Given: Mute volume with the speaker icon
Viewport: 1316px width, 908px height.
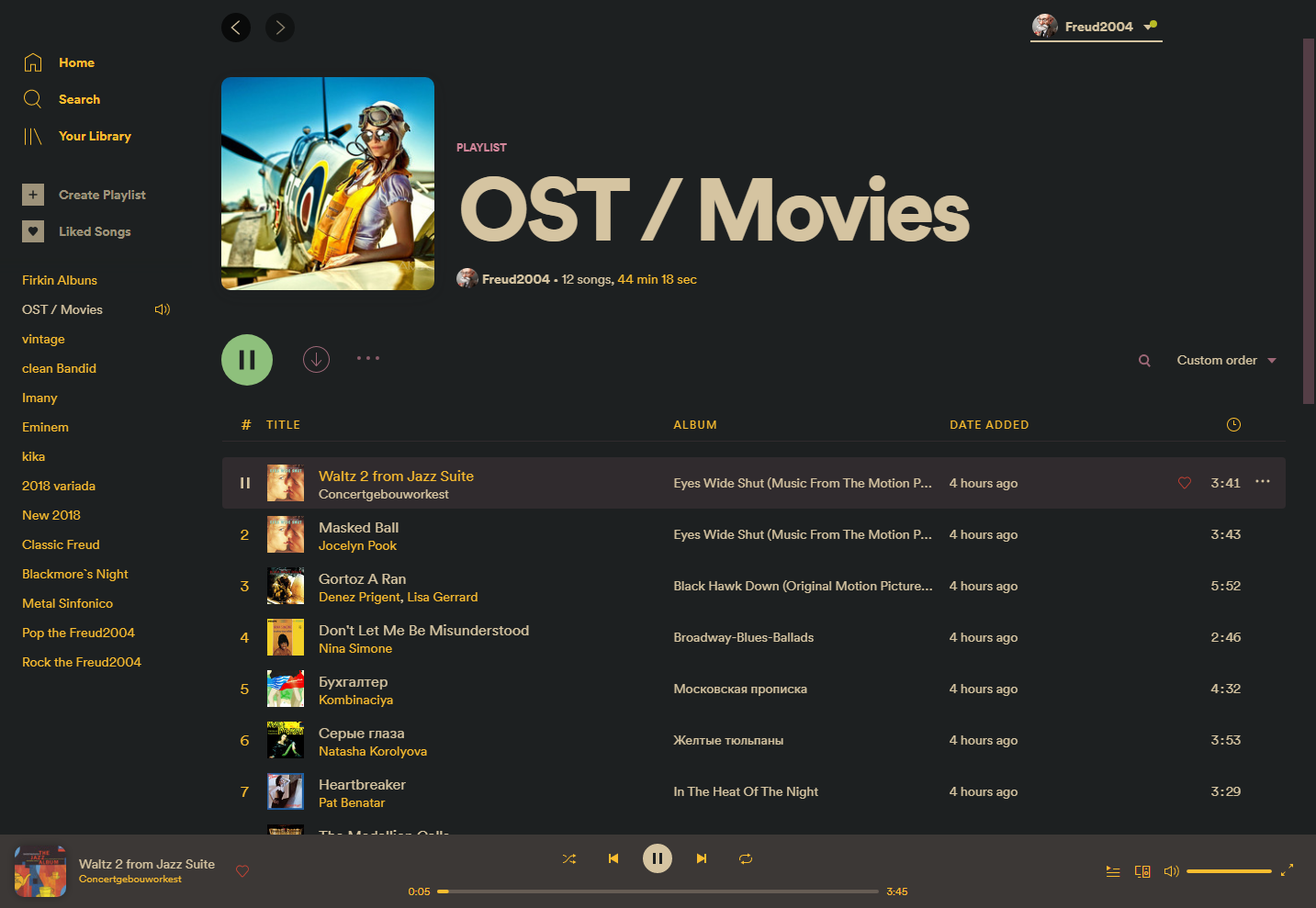Looking at the screenshot, I should [x=1171, y=871].
